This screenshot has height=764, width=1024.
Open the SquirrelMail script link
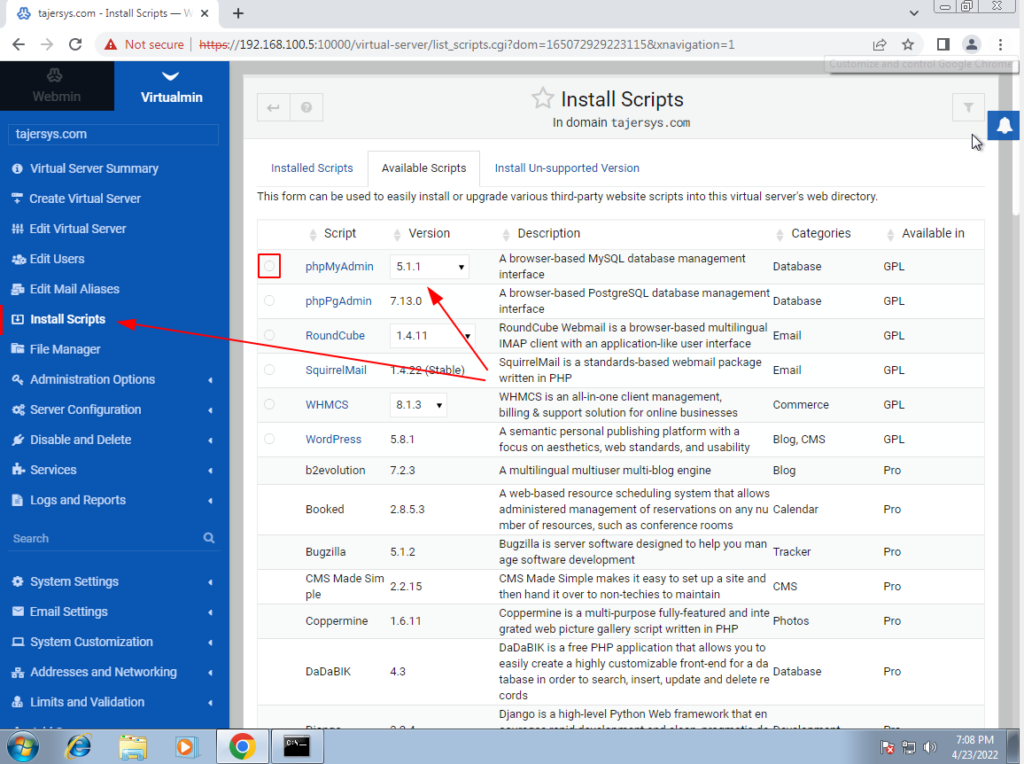[x=336, y=370]
